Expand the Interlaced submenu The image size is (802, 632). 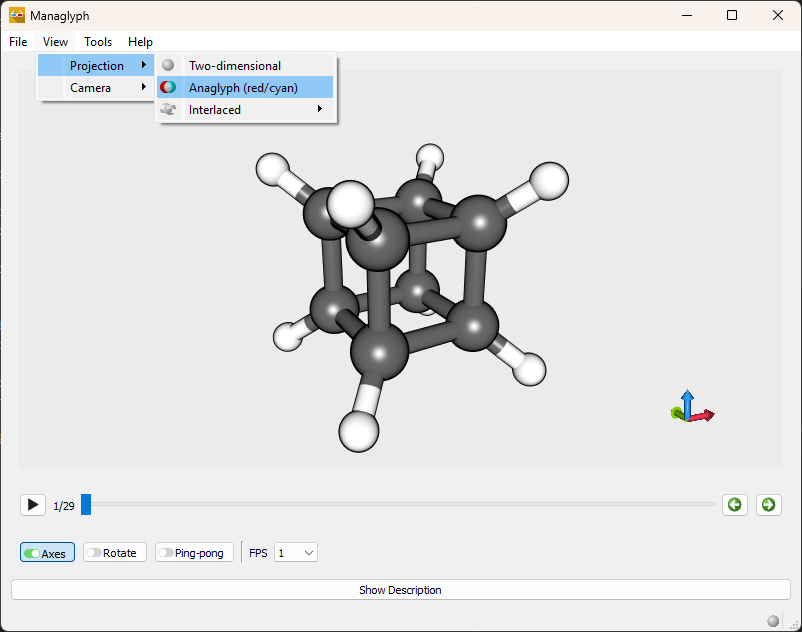coord(246,110)
